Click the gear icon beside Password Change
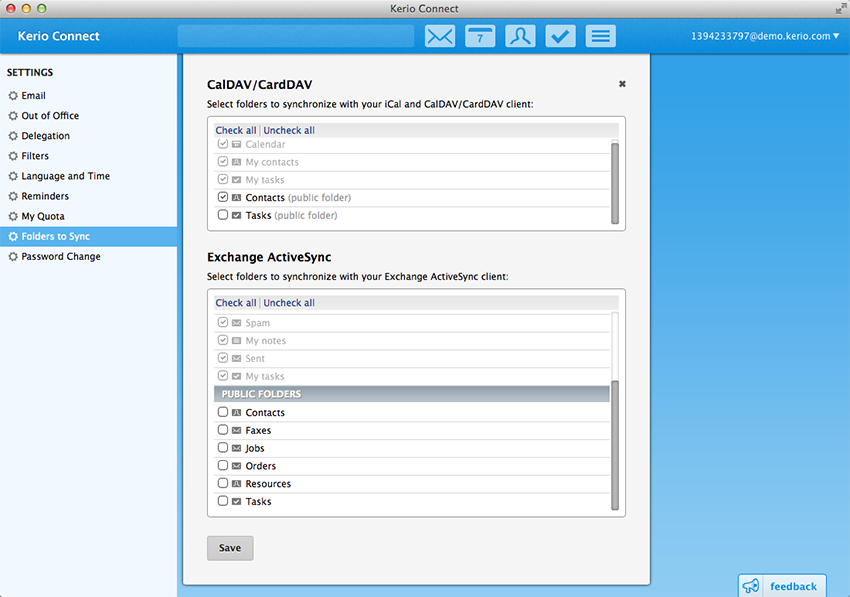 coord(13,256)
